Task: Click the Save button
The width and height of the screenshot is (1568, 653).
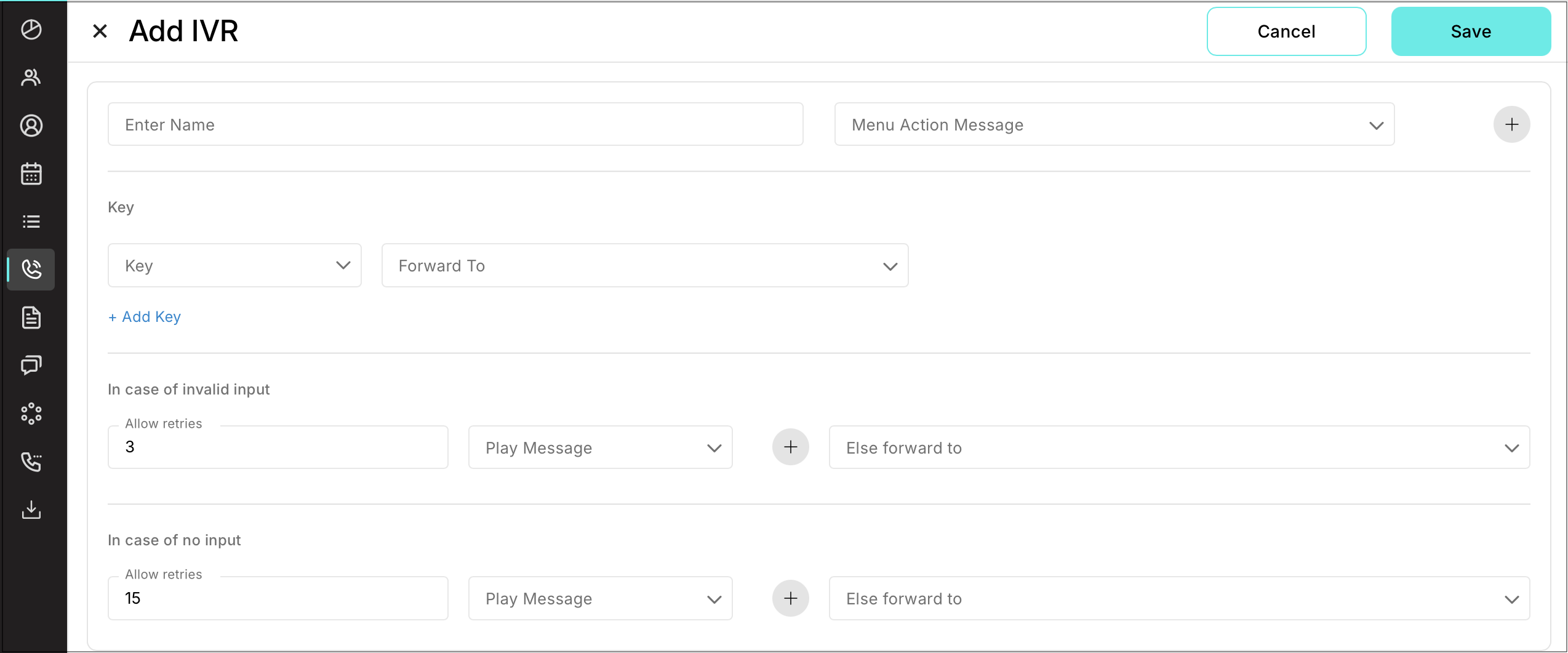Action: [x=1470, y=32]
